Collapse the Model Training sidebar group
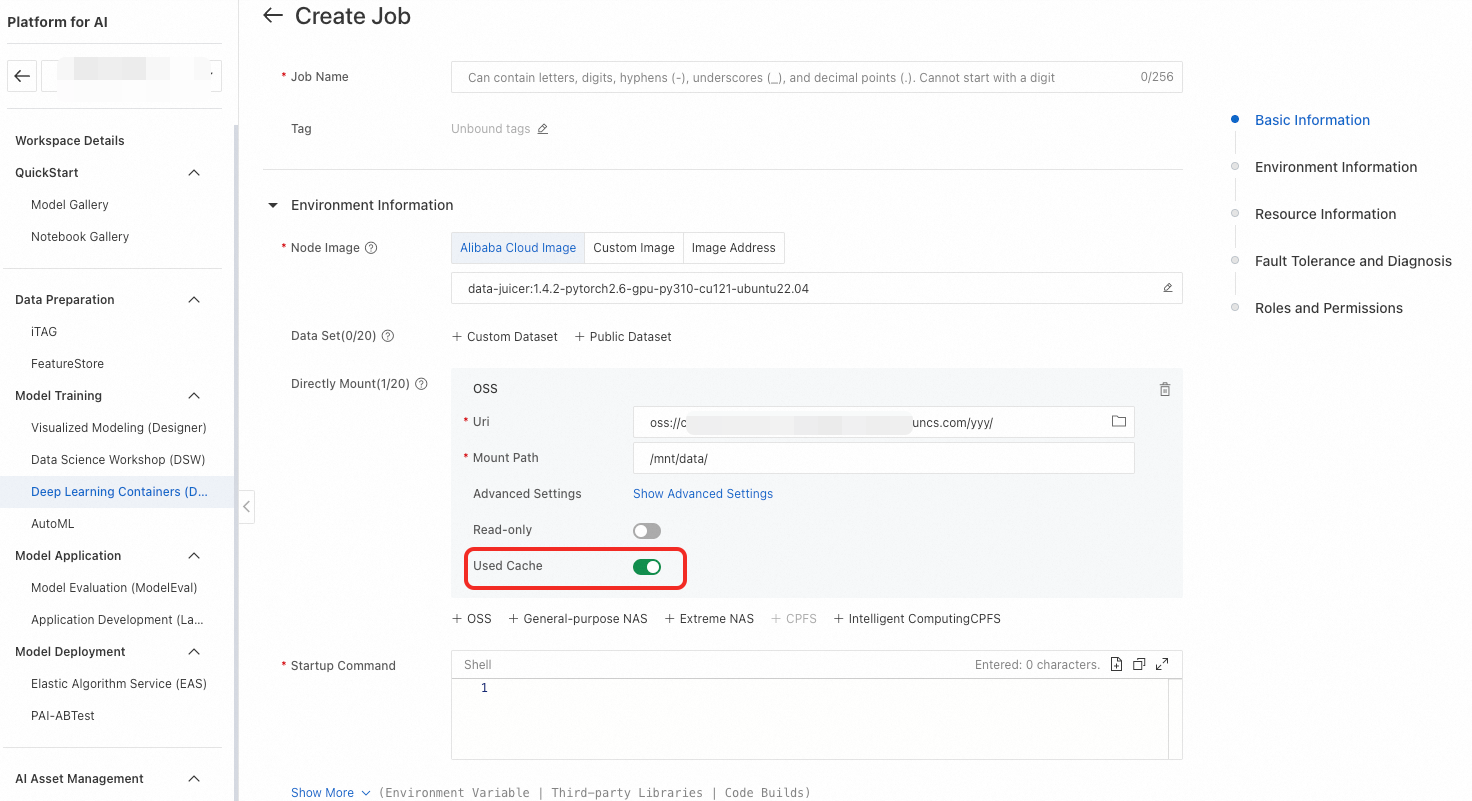 point(194,396)
